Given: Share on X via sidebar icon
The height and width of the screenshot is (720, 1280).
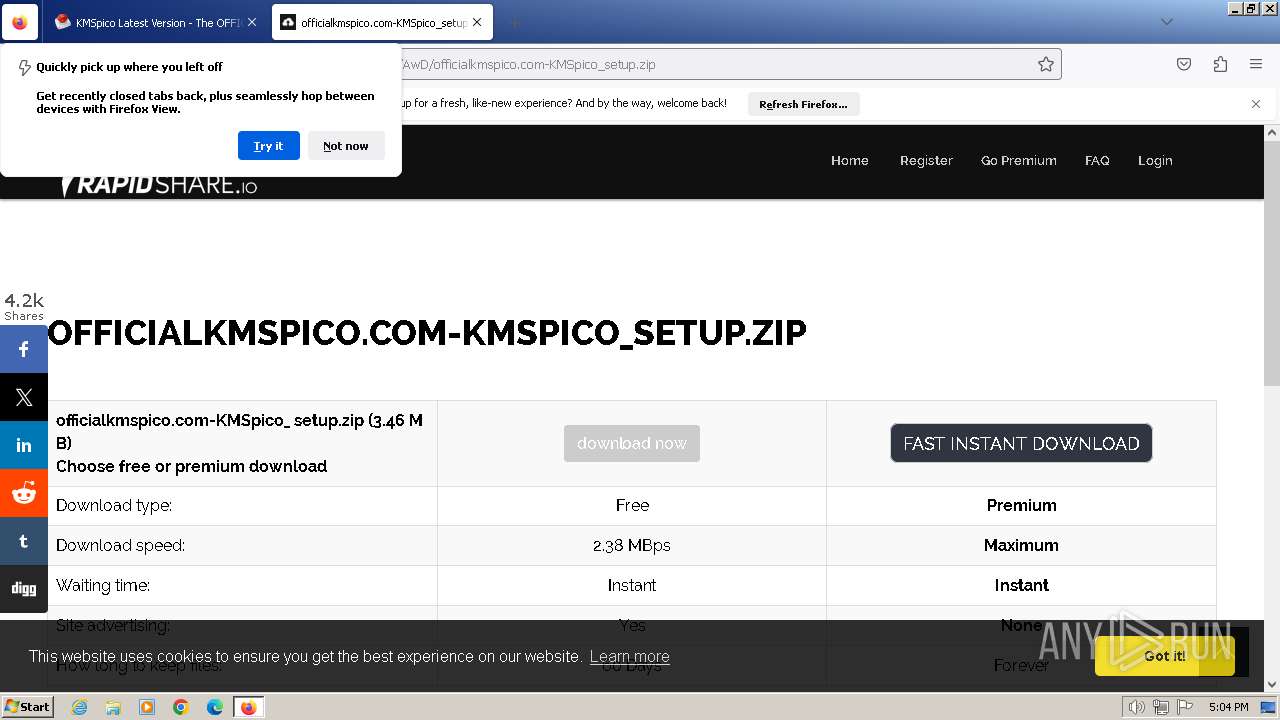Looking at the screenshot, I should [x=24, y=398].
